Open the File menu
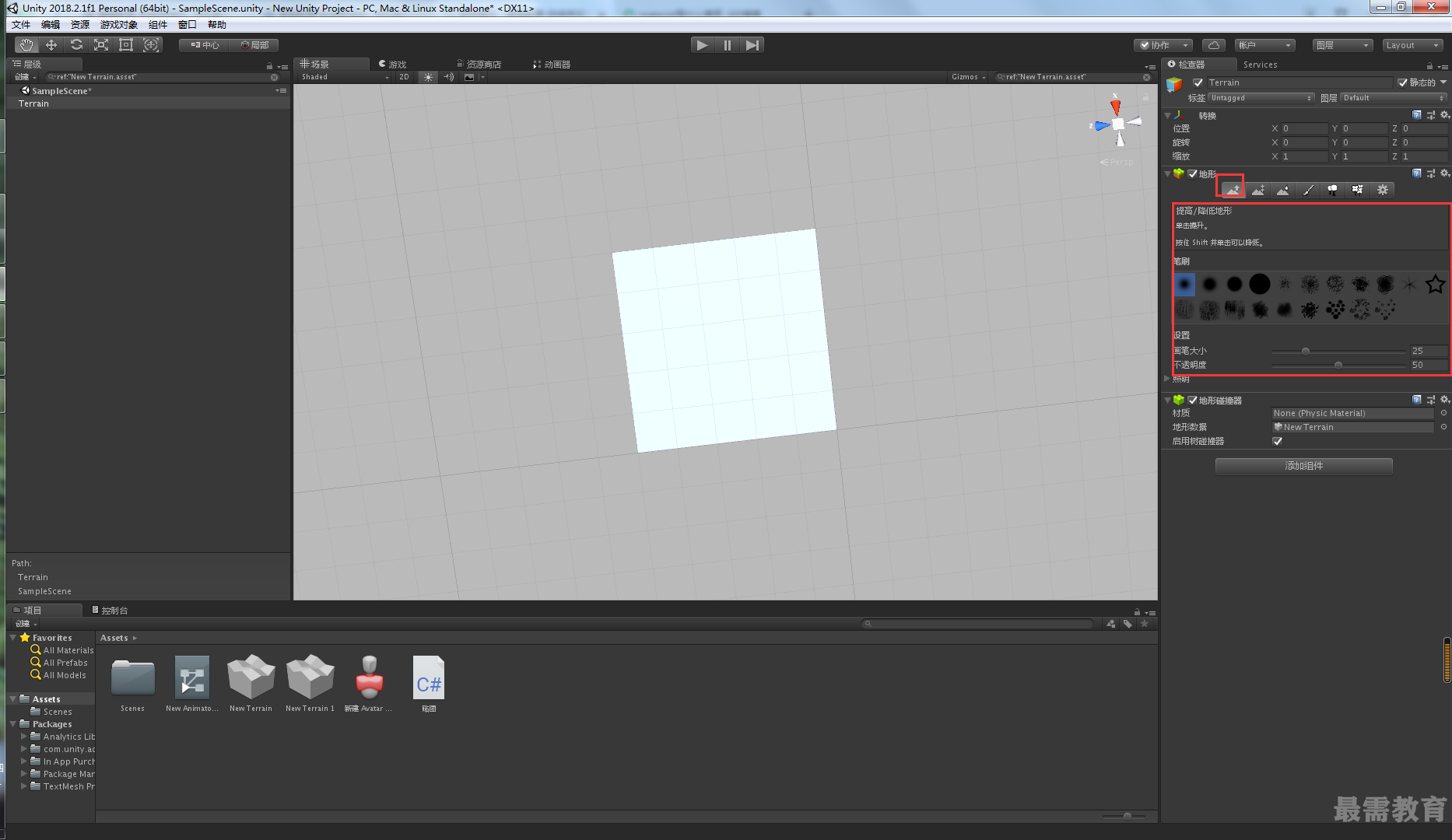Viewport: 1452px width, 840px height. (x=21, y=25)
